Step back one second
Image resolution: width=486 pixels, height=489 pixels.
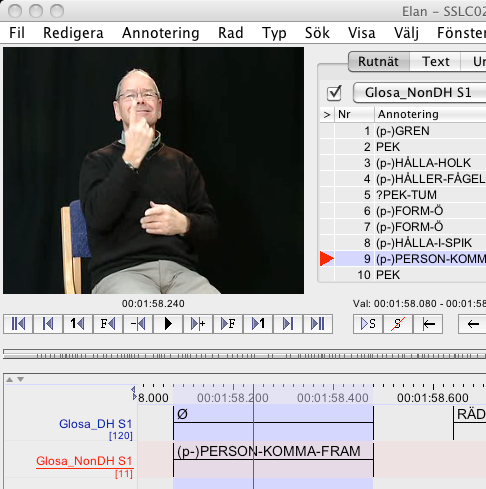click(78, 324)
